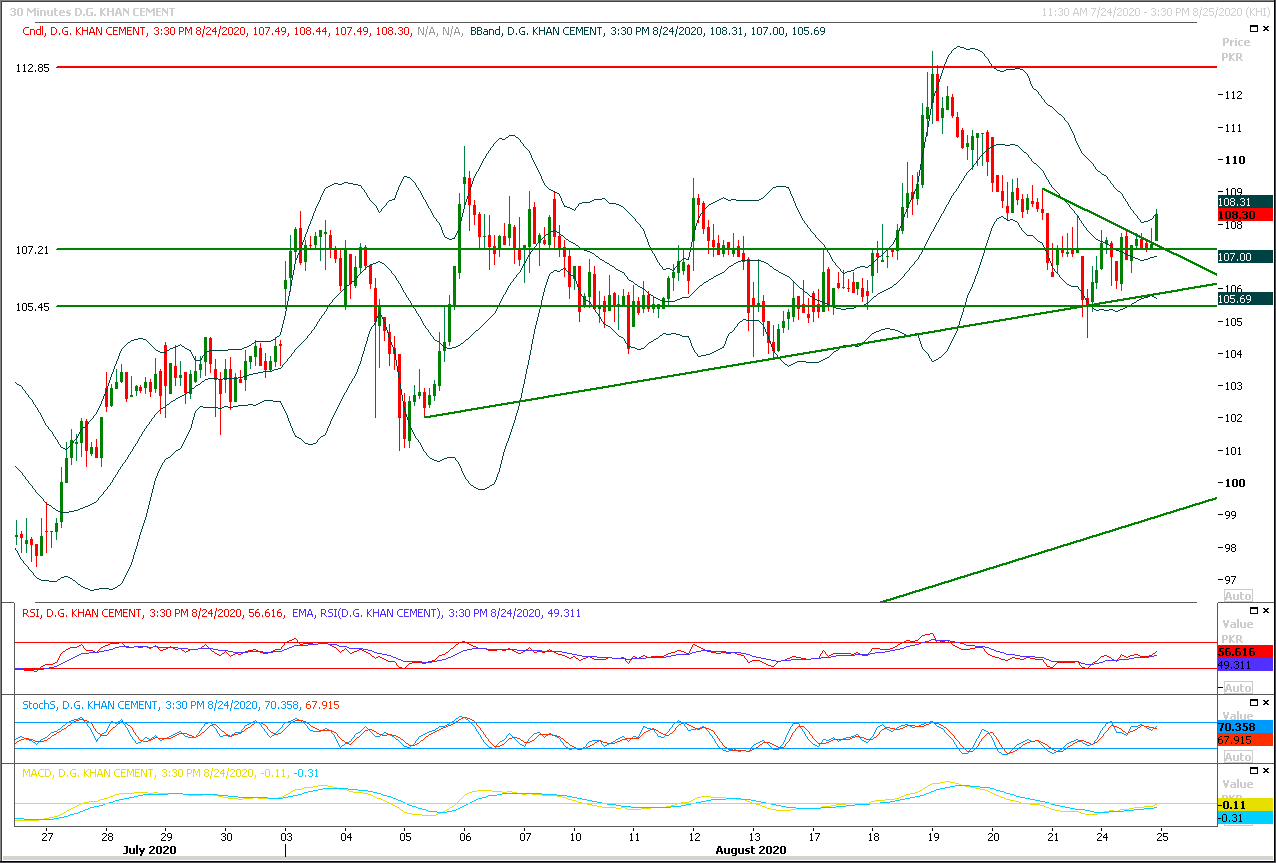
Task: Click the 30 Minutes D.G. KHAN CEMENT title
Action: (91, 12)
